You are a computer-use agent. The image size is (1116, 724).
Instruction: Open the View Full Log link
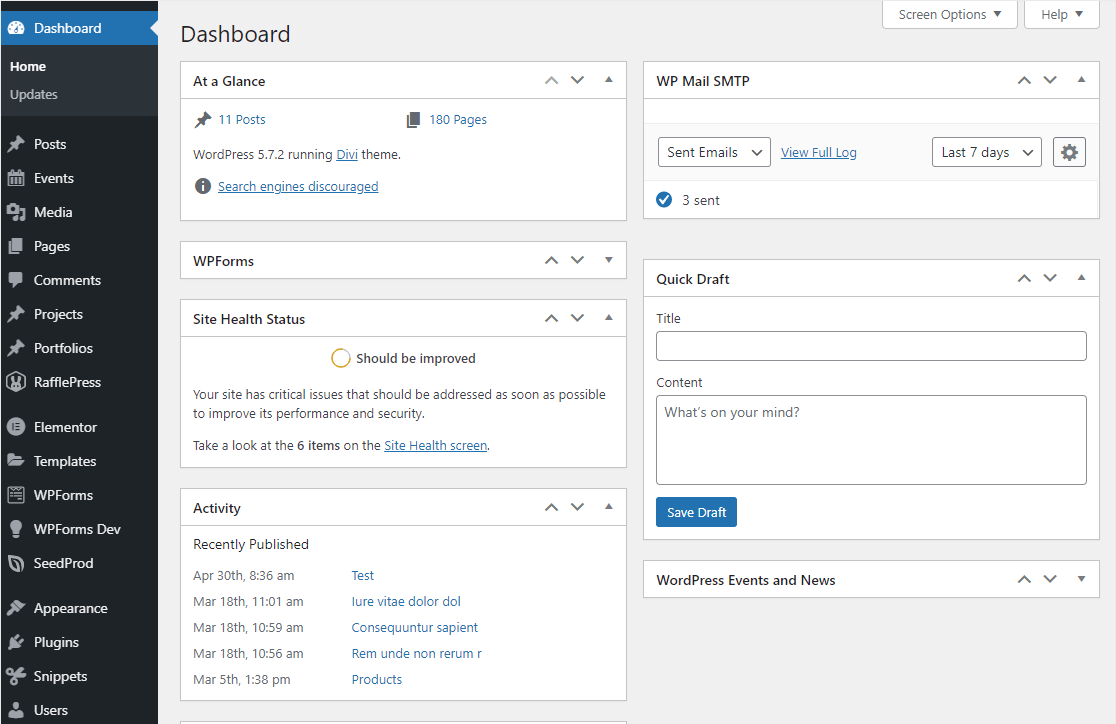click(818, 152)
